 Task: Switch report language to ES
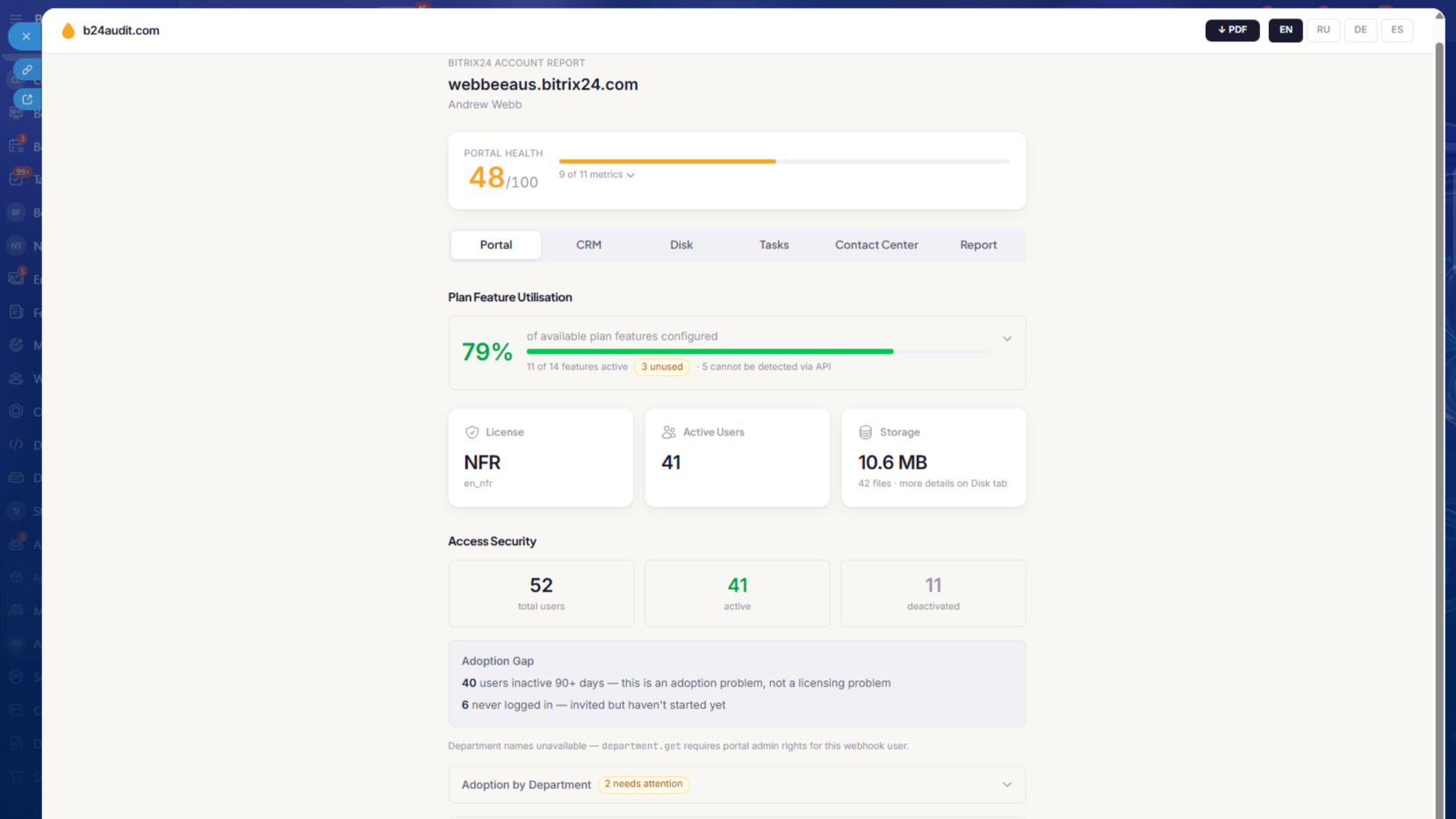pos(1397,30)
